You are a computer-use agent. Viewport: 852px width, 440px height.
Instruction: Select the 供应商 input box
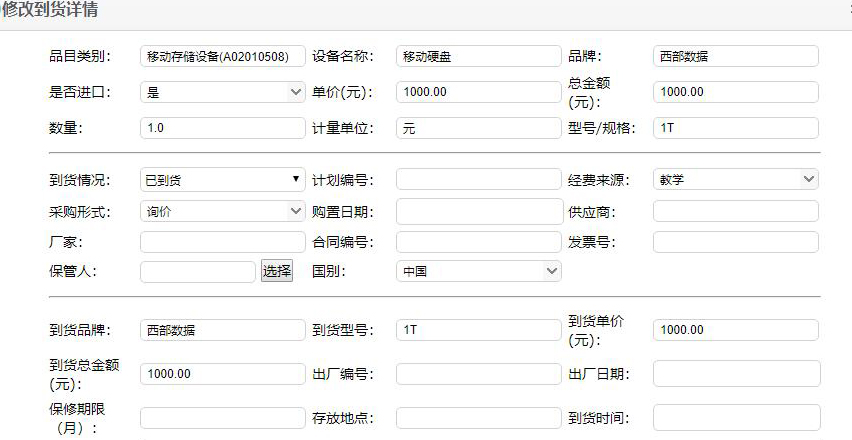pos(736,211)
